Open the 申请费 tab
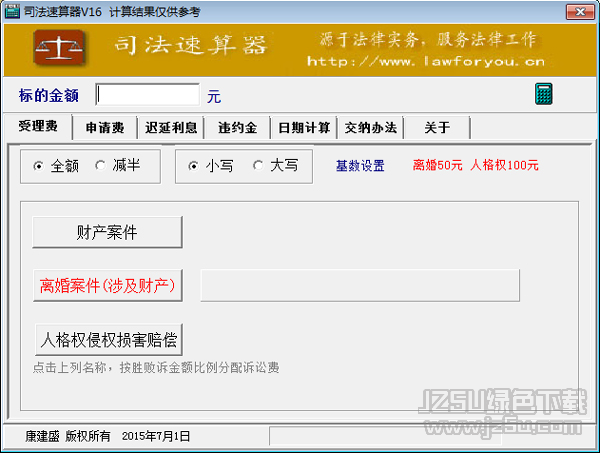 coord(105,128)
